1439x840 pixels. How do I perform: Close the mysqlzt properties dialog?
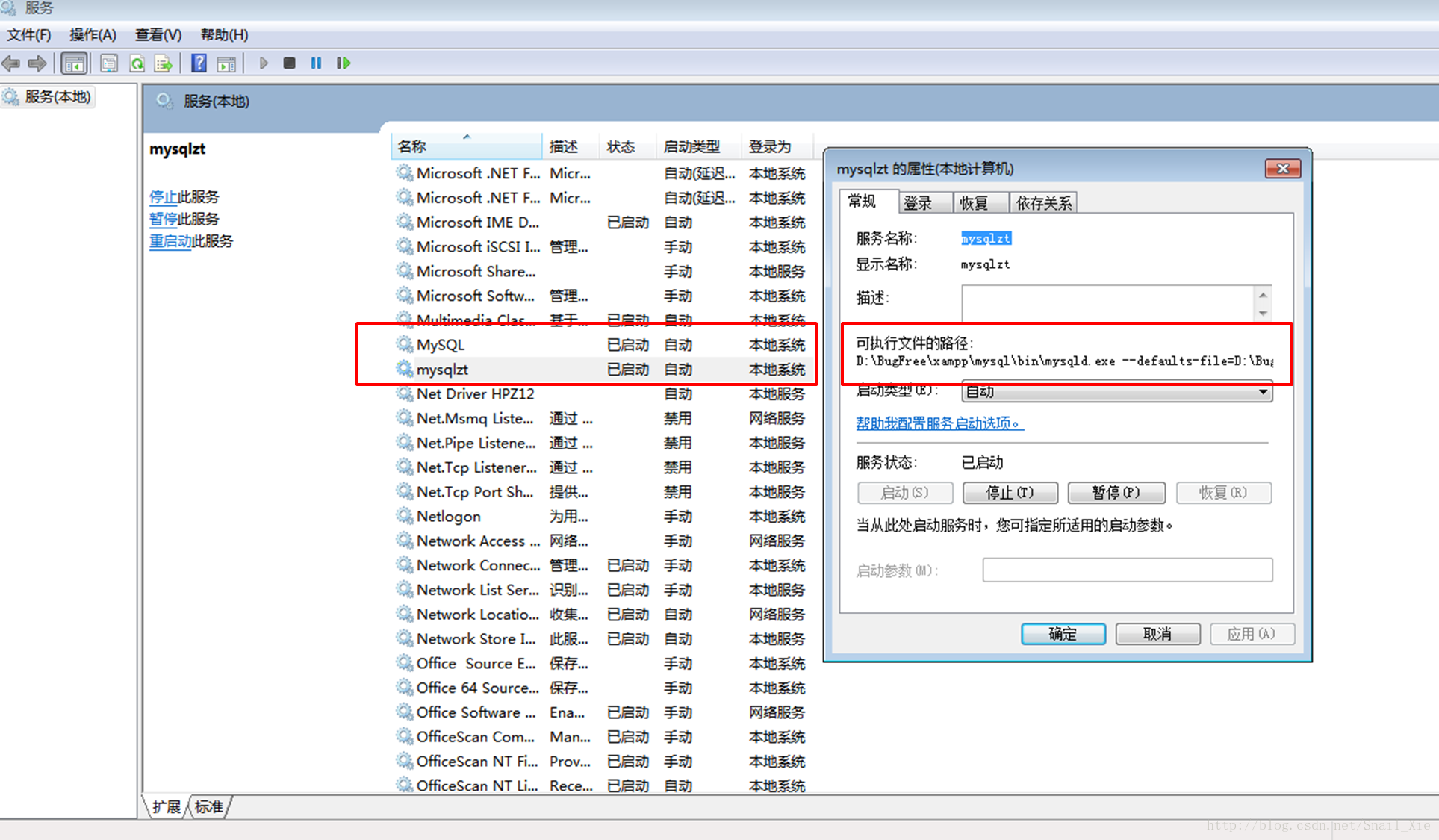click(x=1282, y=169)
